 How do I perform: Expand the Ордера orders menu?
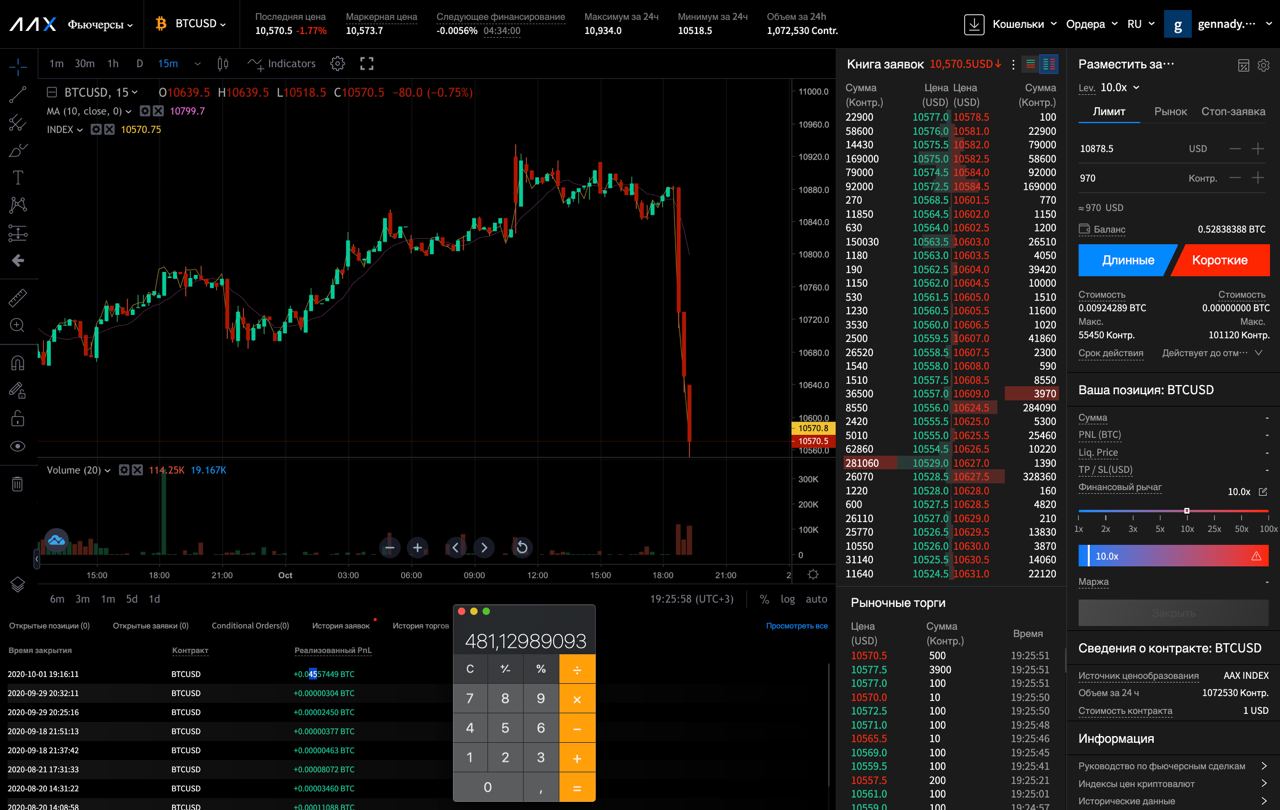click(x=1092, y=24)
